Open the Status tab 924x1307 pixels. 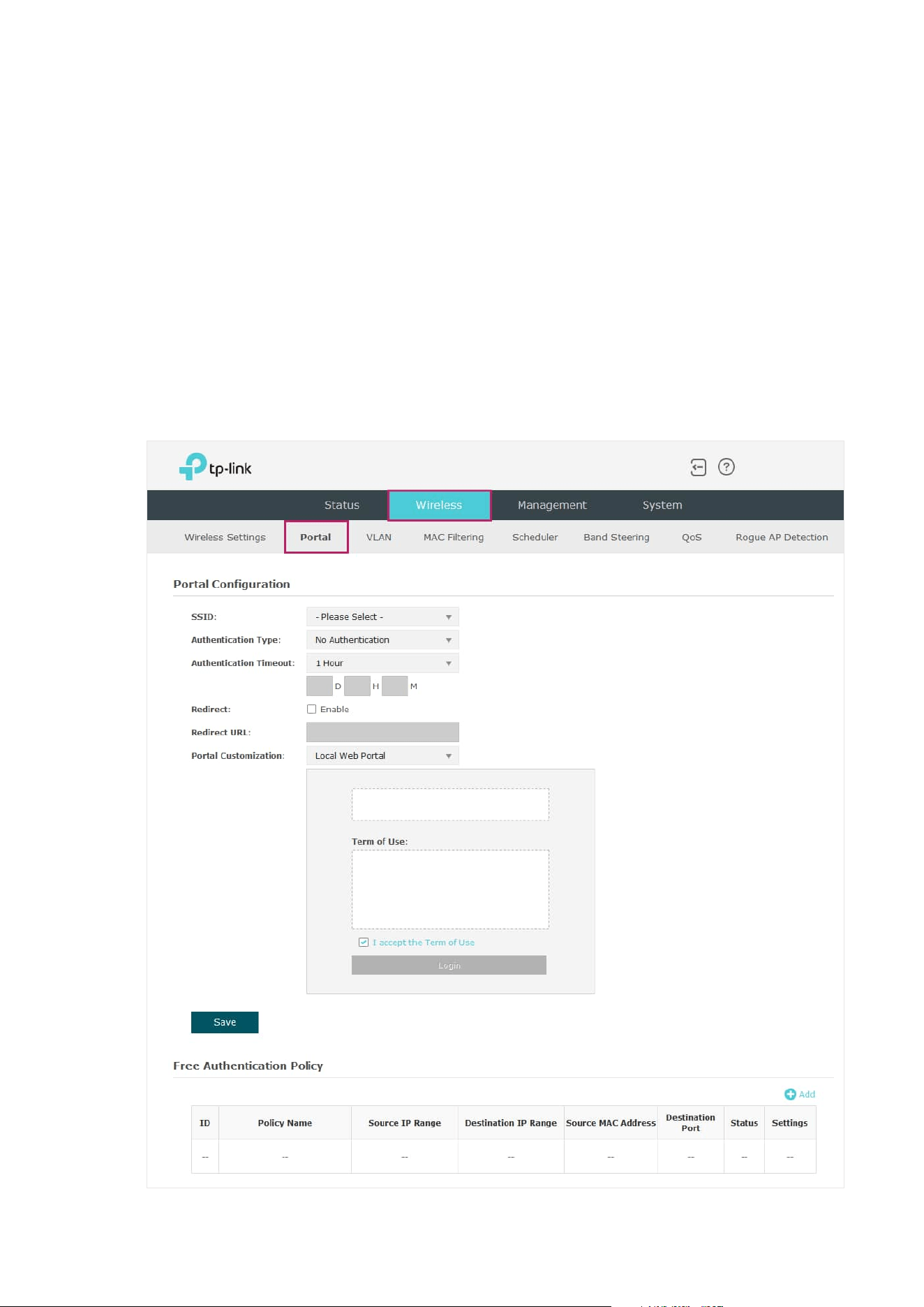click(x=342, y=505)
